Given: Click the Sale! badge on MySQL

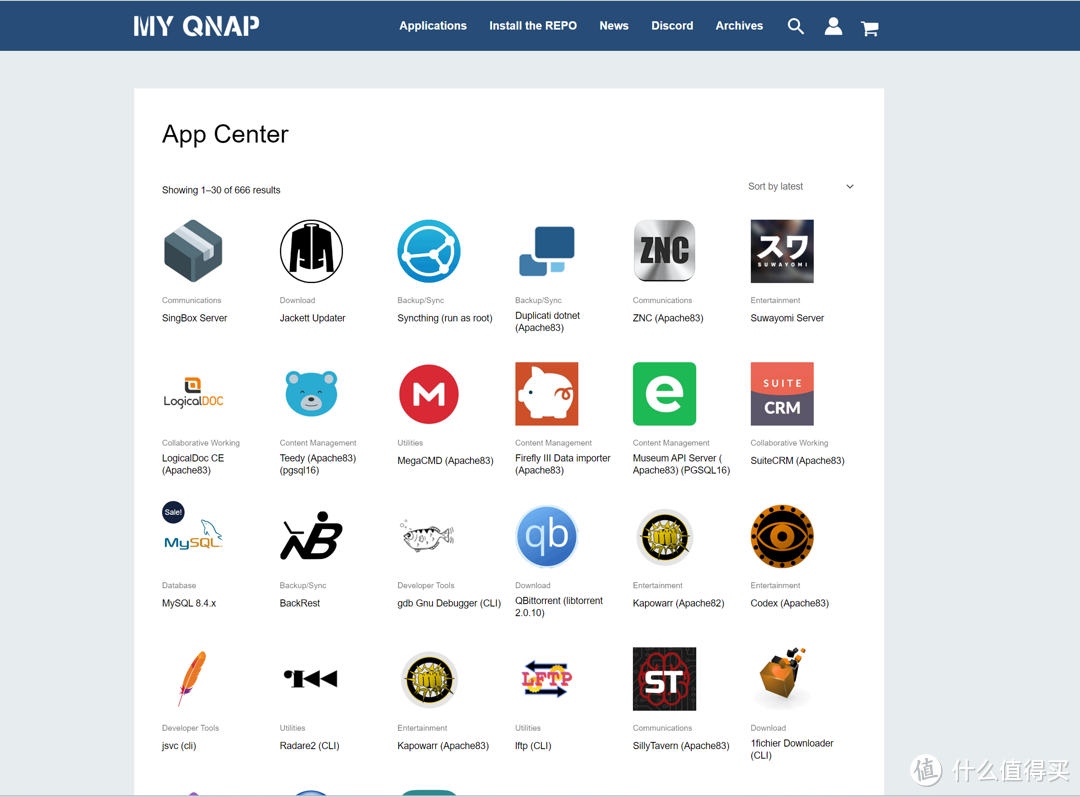Looking at the screenshot, I should click(174, 512).
